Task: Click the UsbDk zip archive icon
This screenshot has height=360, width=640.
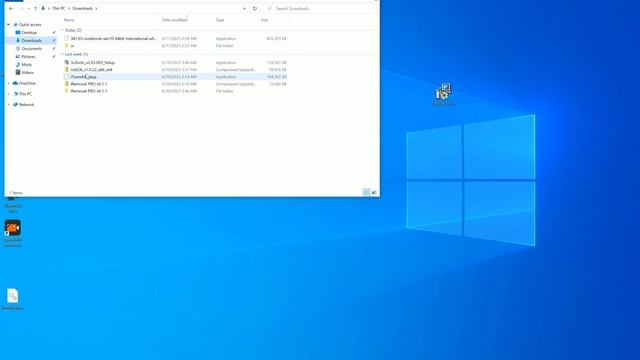Action: (x=67, y=70)
